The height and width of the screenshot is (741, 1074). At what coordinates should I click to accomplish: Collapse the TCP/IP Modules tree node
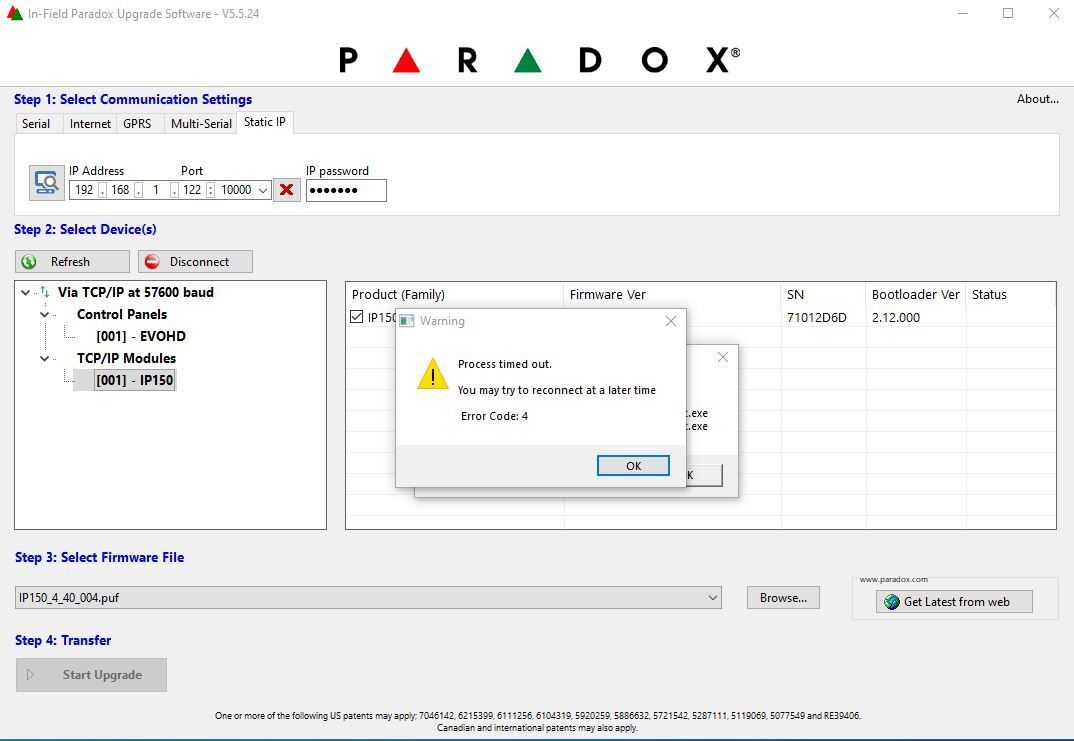point(45,359)
